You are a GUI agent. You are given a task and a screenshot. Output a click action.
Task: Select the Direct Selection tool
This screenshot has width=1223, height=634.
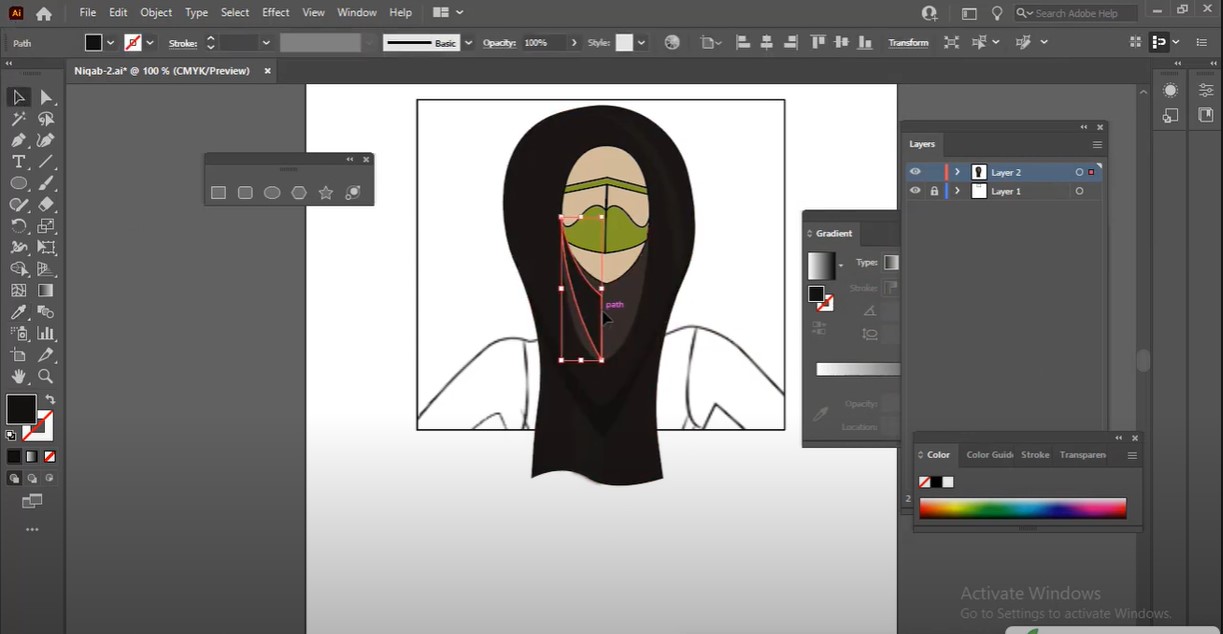point(46,97)
